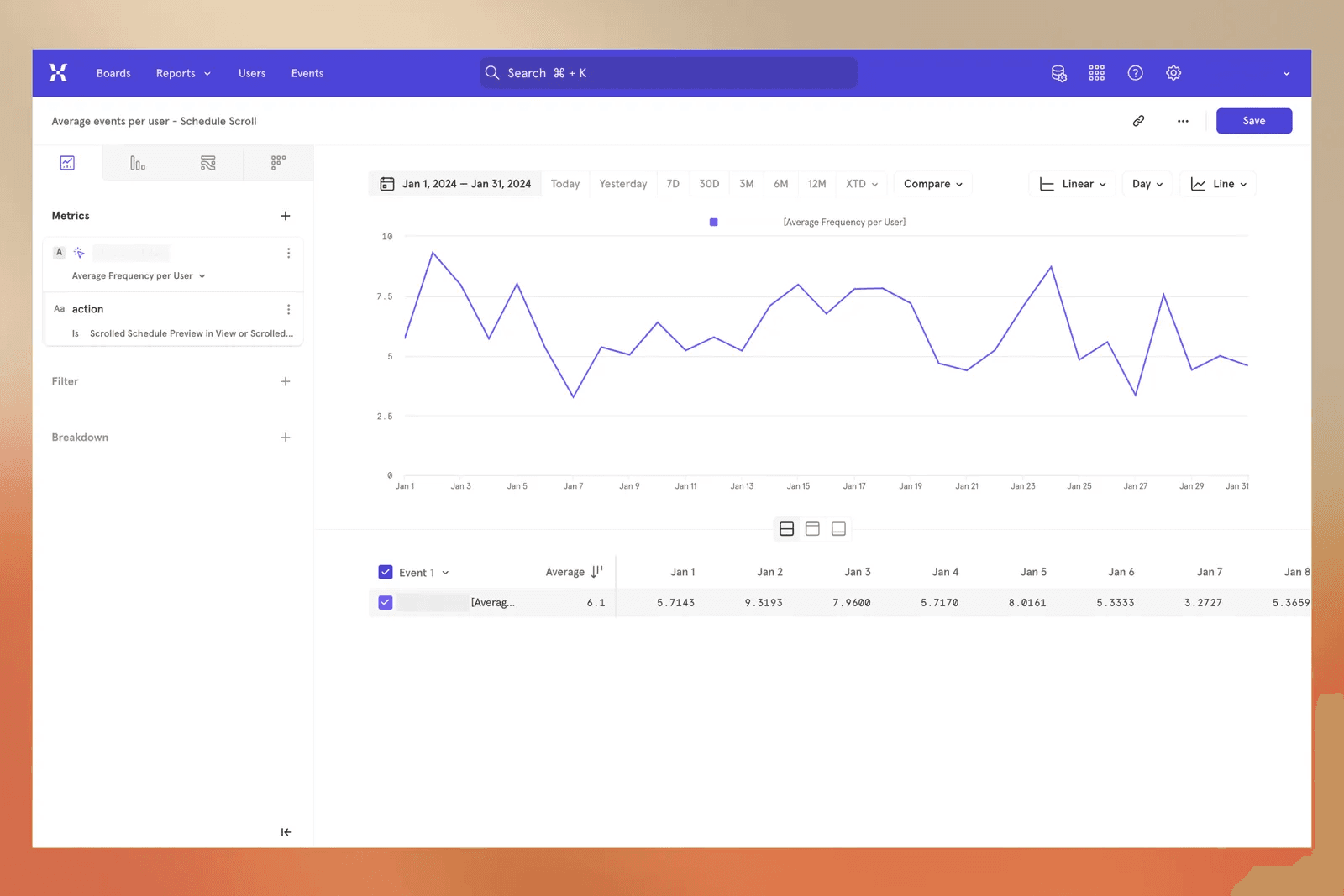
Task: Switch to chart-only layout icon
Action: click(x=812, y=529)
